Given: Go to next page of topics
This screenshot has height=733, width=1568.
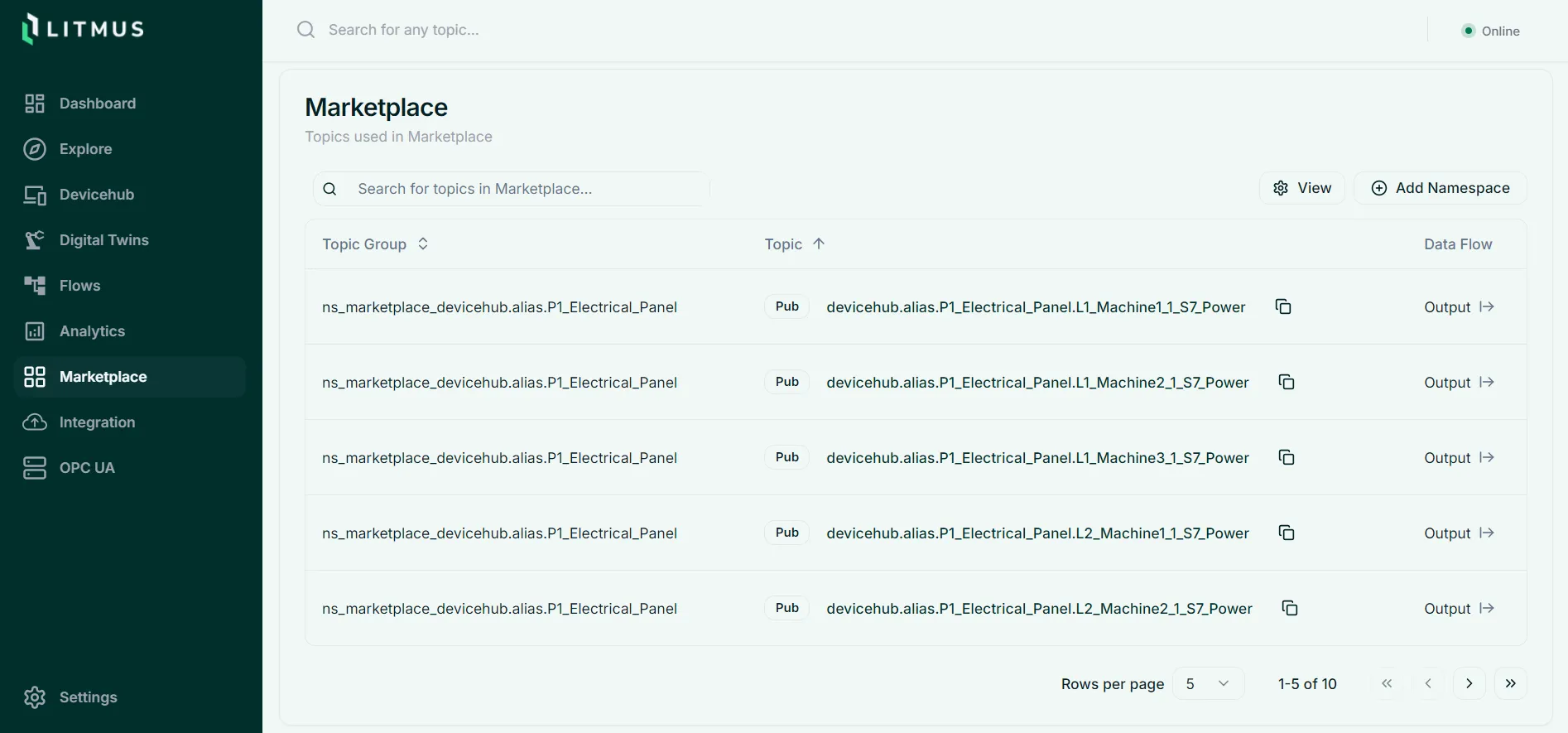Looking at the screenshot, I should pos(1469,684).
